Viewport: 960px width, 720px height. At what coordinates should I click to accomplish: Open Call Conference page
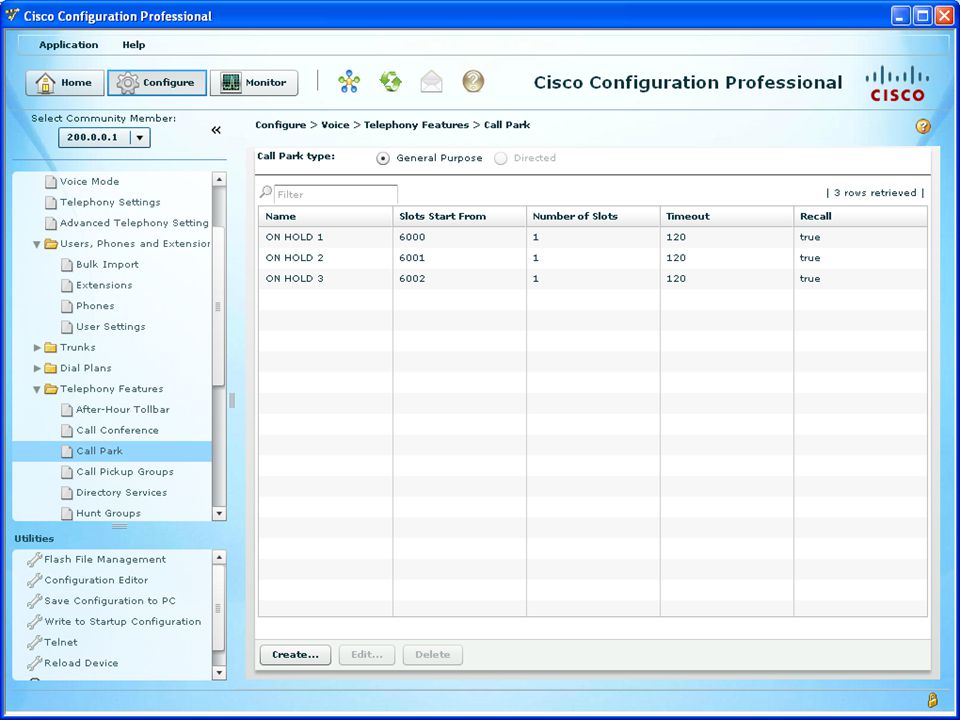(x=117, y=430)
